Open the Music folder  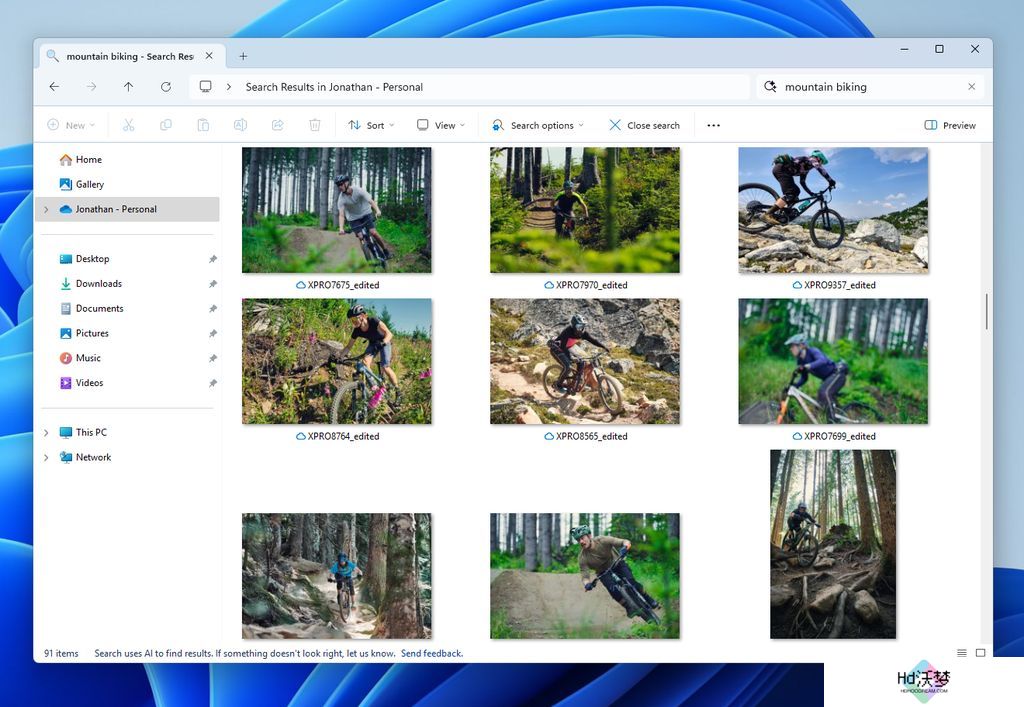[x=88, y=358]
